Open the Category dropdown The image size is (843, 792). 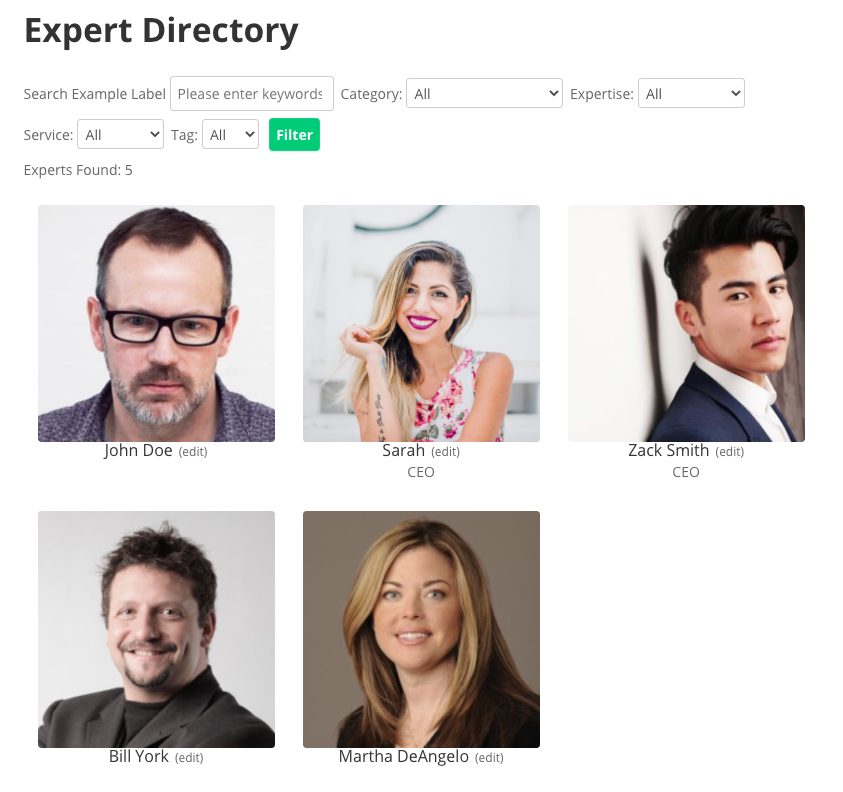coord(484,94)
